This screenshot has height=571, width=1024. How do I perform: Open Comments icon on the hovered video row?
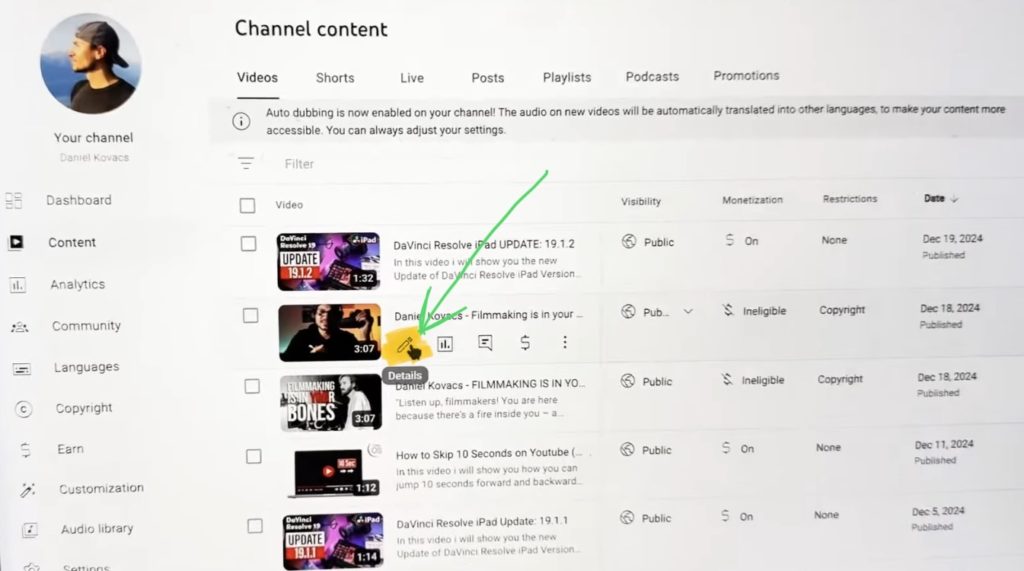click(485, 343)
